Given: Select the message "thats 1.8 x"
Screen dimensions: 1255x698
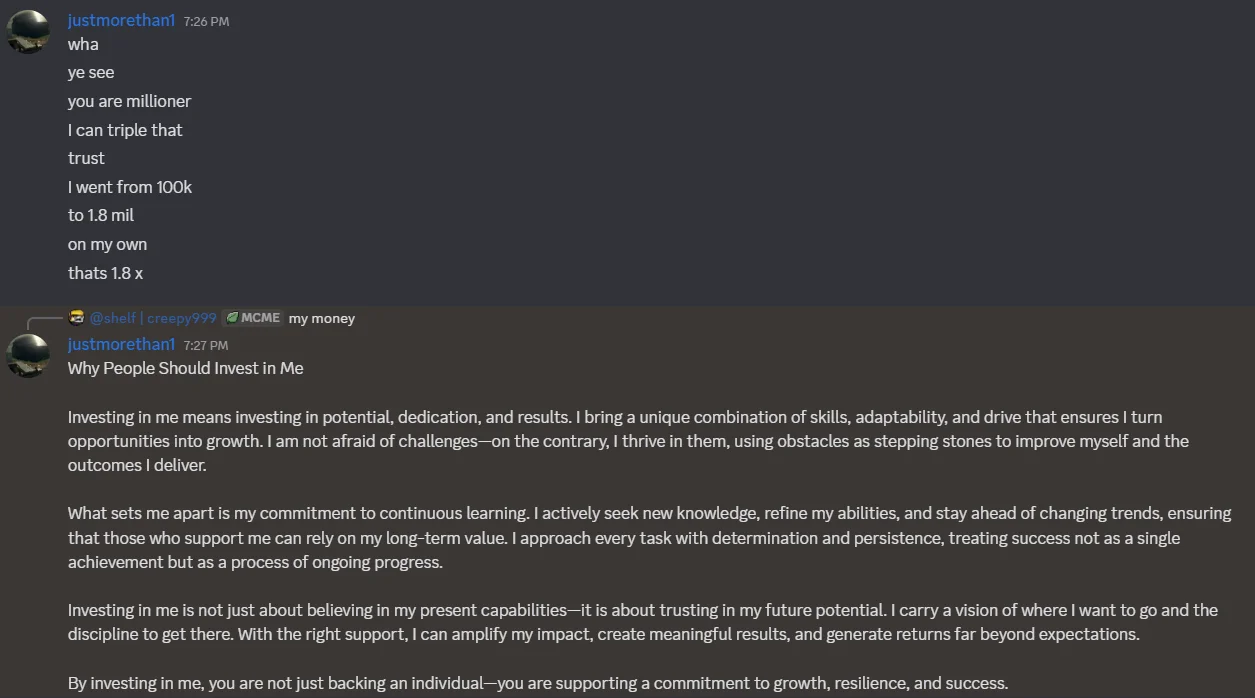Looking at the screenshot, I should [x=105, y=273].
